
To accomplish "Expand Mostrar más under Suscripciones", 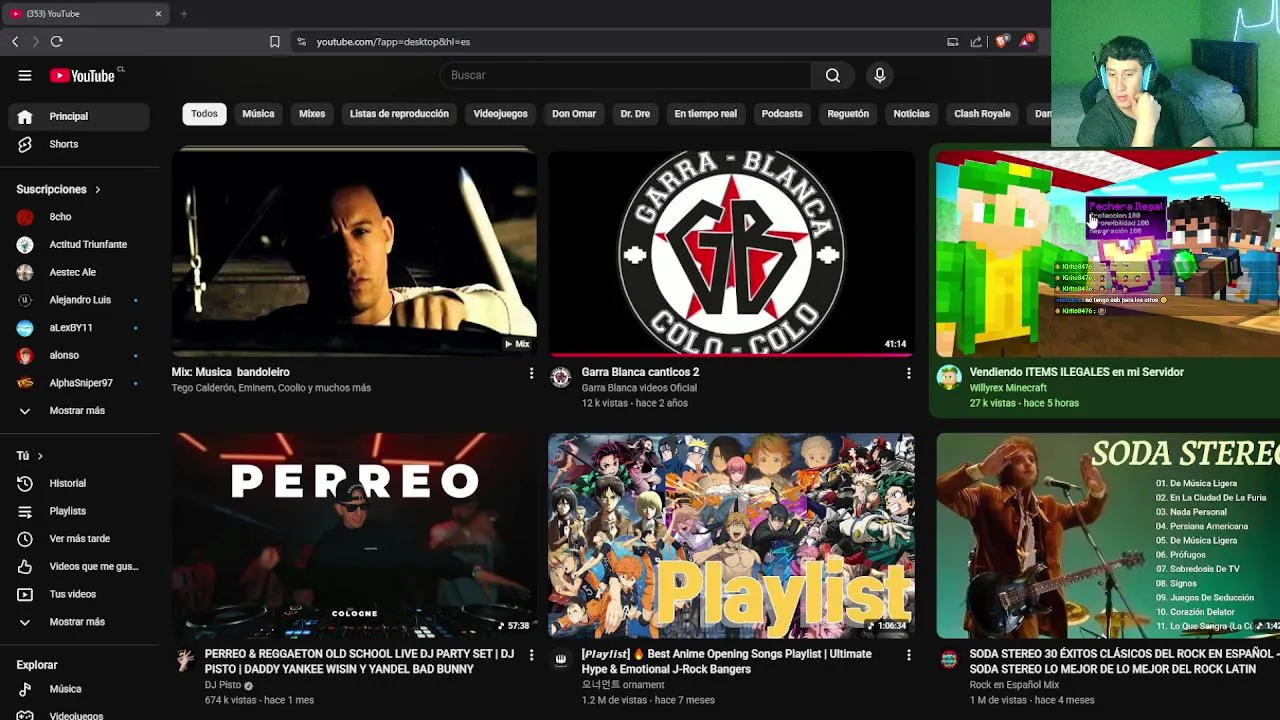I will (x=80, y=411).
